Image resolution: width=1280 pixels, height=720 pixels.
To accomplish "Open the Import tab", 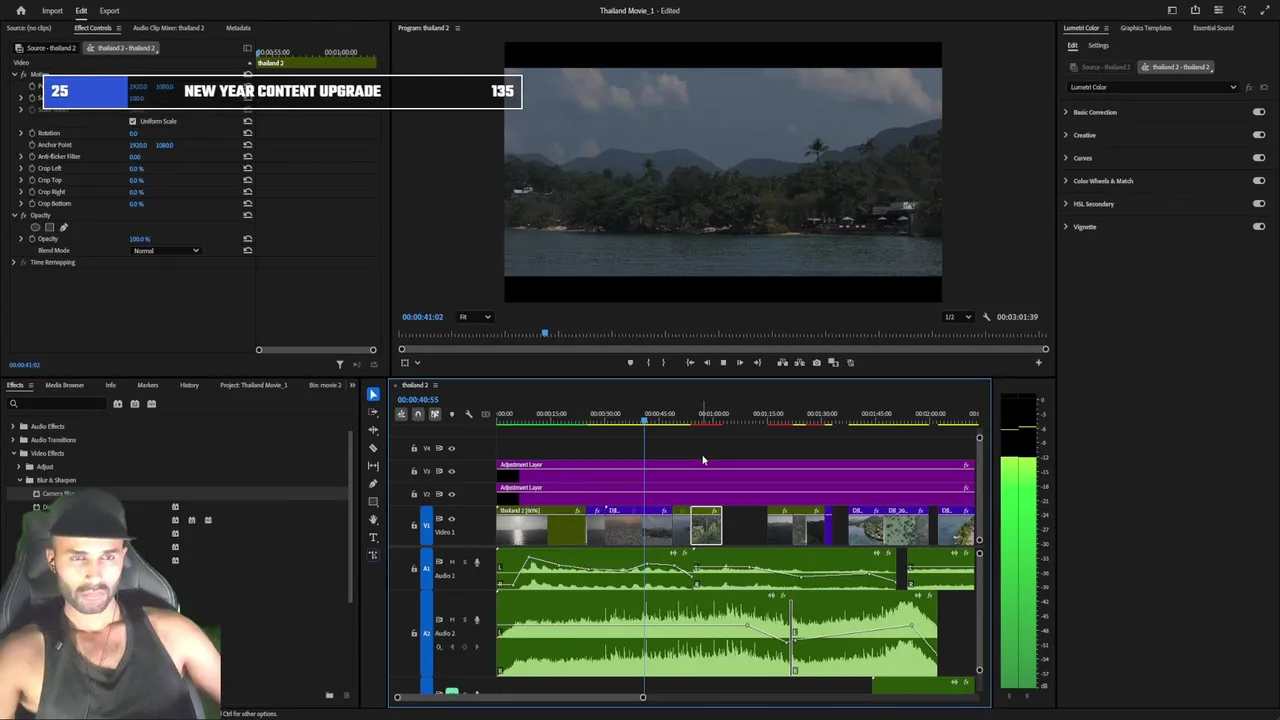I will (x=52, y=11).
